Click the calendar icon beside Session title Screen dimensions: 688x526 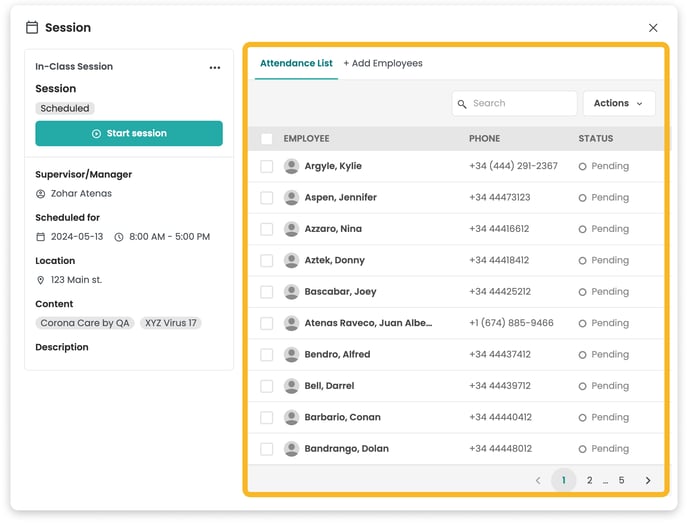[x=32, y=27]
